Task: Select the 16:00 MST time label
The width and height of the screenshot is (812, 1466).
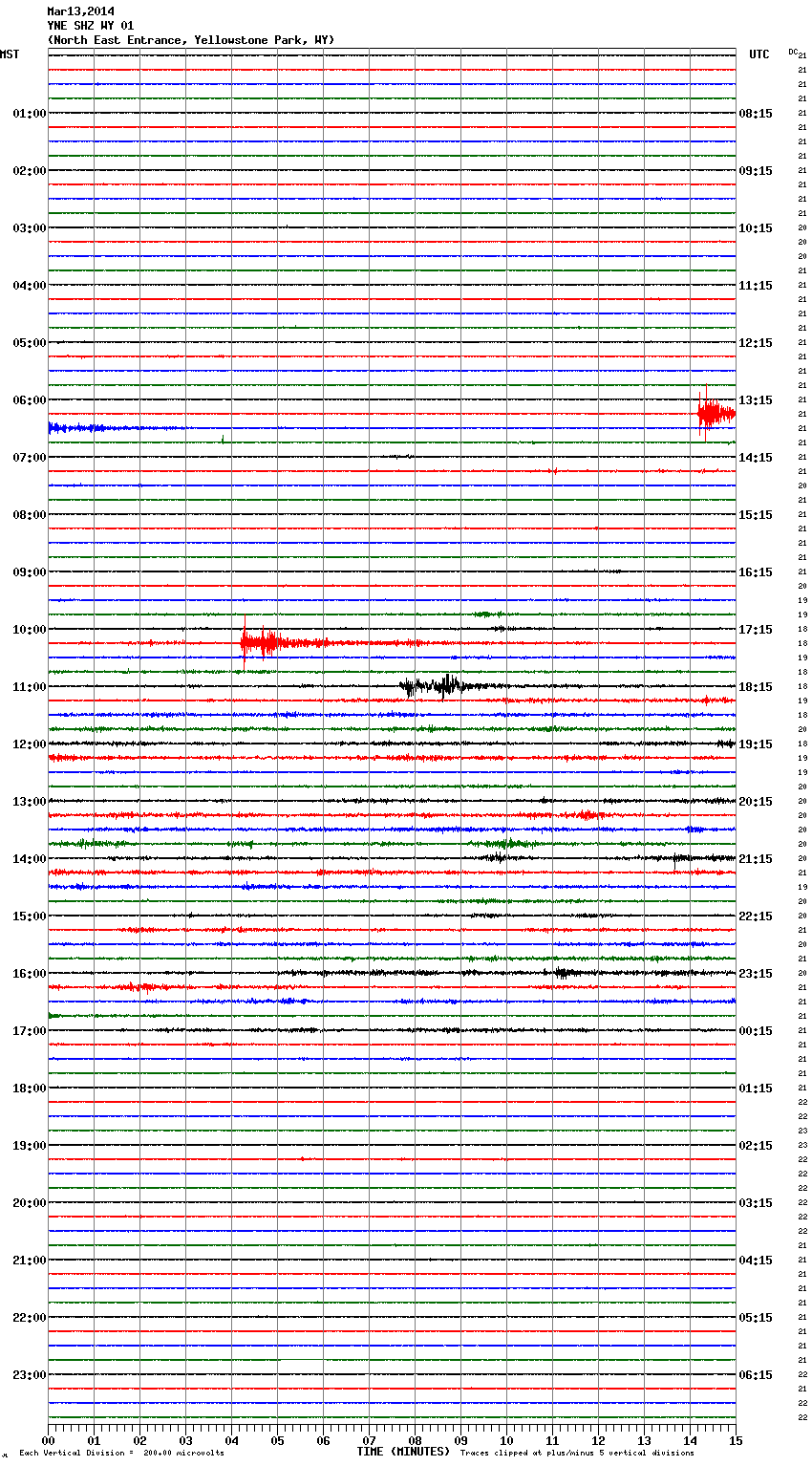Action: (29, 974)
